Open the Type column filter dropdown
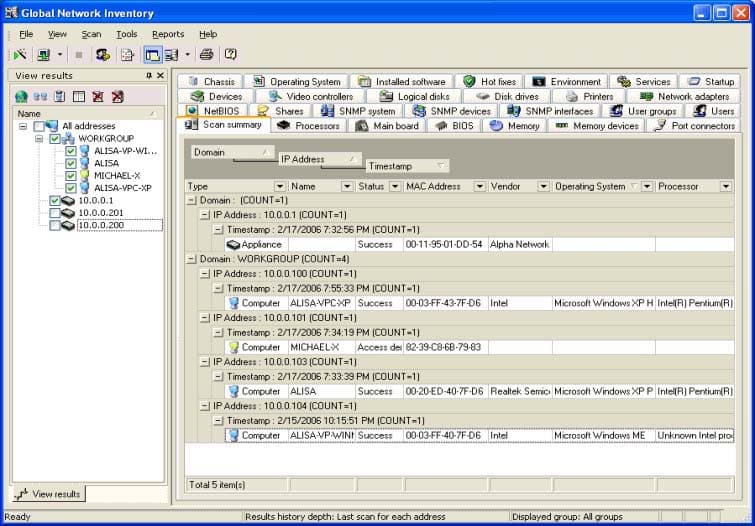The image size is (755, 526). [x=280, y=186]
